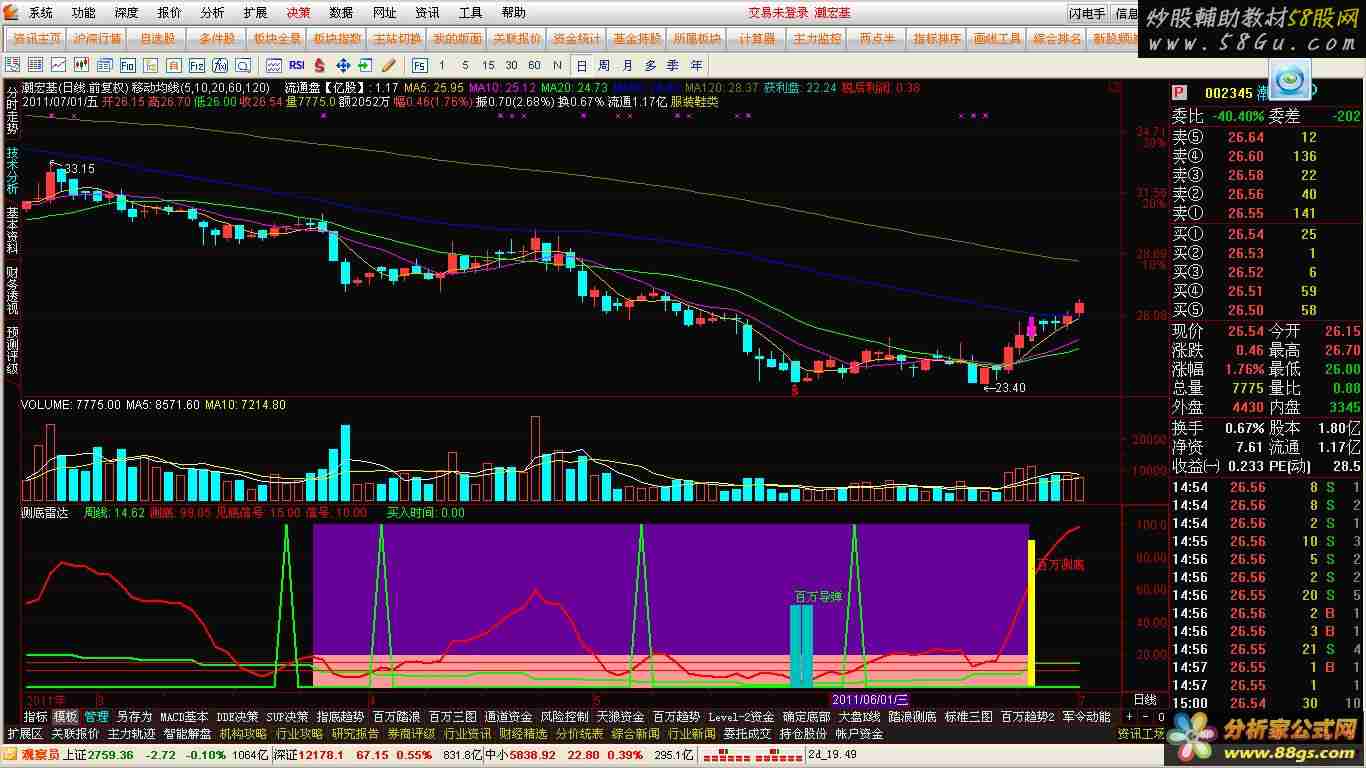1366x768 pixels.
Task: Click the 闪电手 button
Action: [x=1087, y=13]
